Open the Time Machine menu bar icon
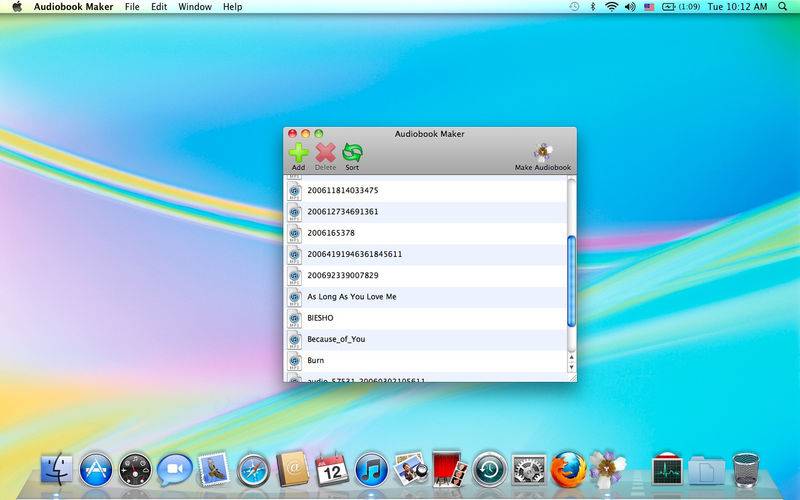 (x=574, y=7)
